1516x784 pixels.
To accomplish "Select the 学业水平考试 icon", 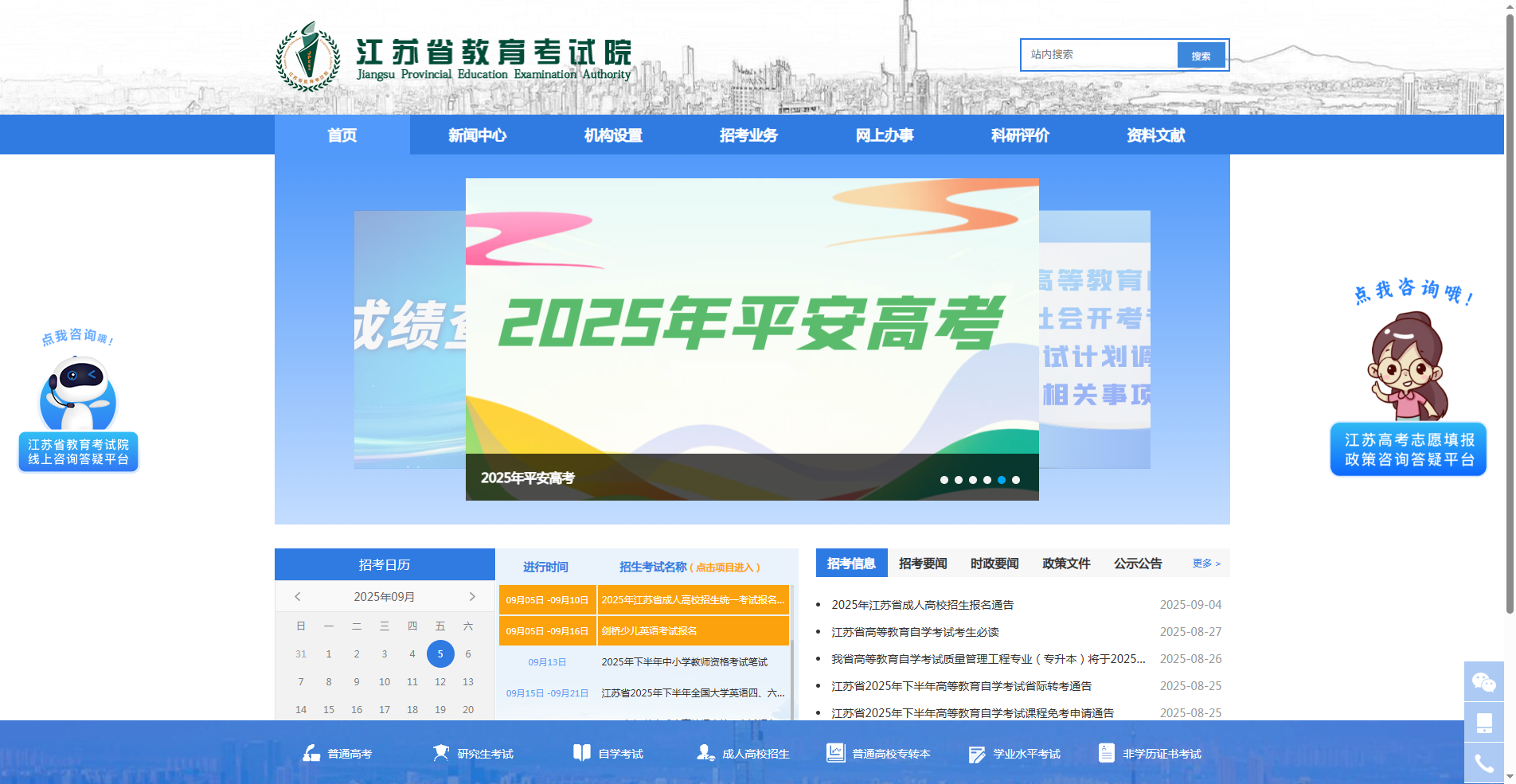I will [x=975, y=753].
